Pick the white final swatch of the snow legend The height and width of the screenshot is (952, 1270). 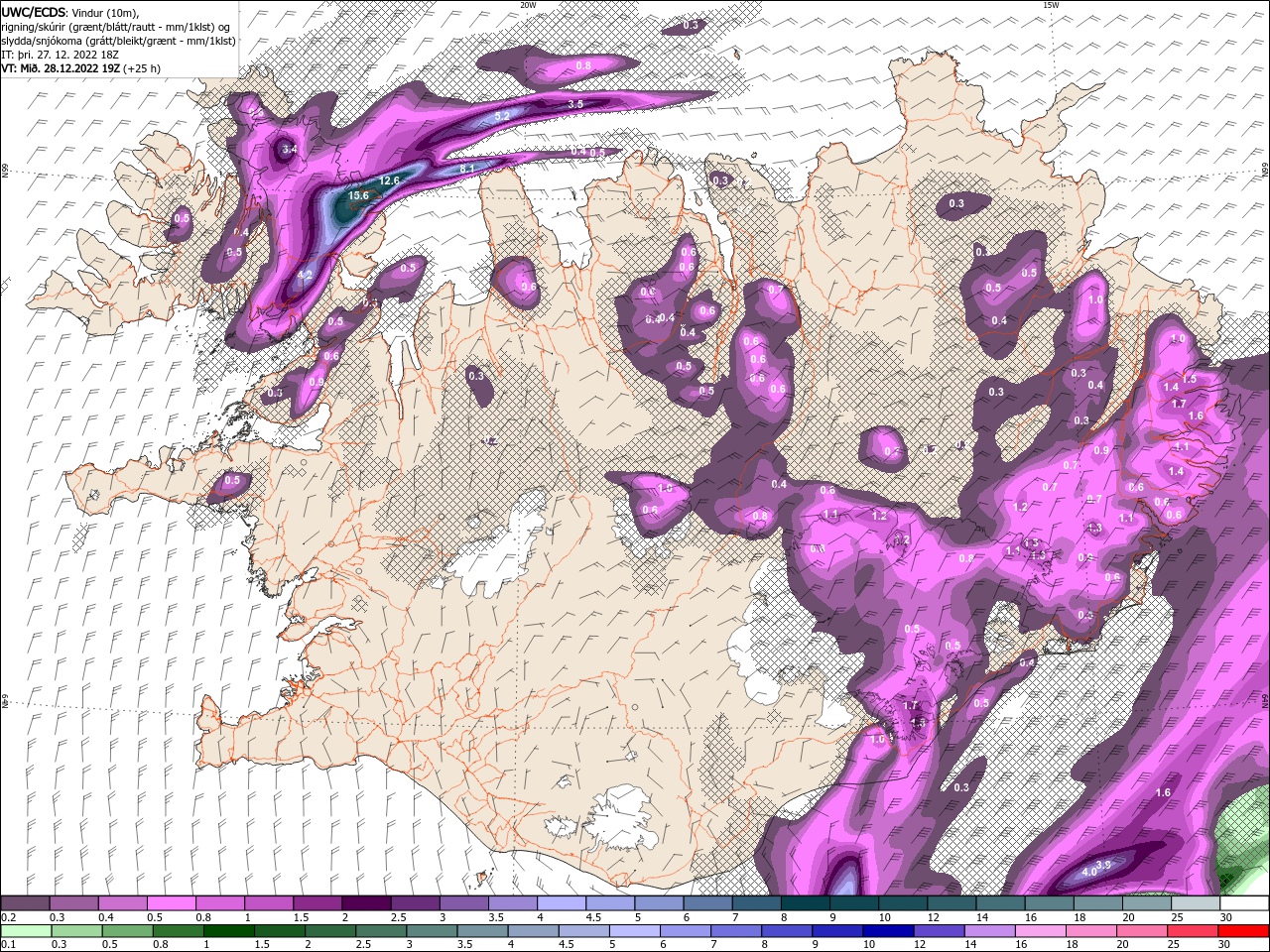[x=1244, y=903]
